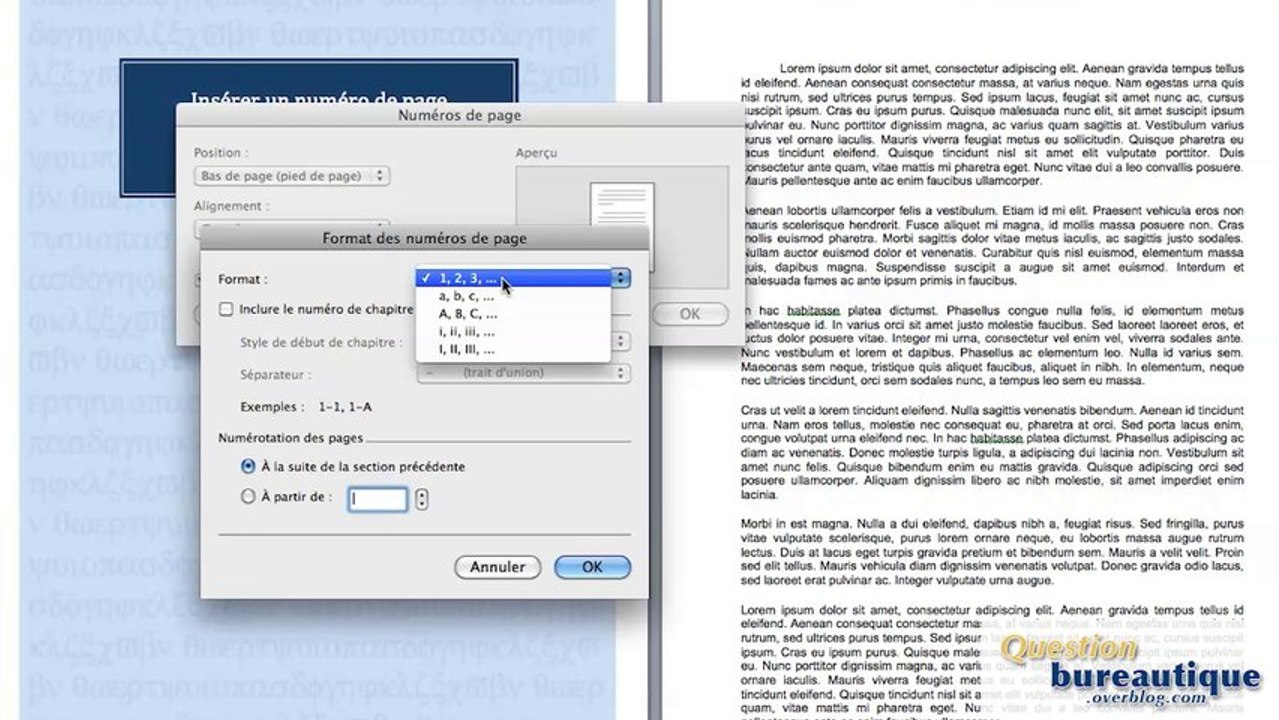Select the "1, 2, 3, ..." format option
Viewport: 1279px width, 720px height.
513,278
